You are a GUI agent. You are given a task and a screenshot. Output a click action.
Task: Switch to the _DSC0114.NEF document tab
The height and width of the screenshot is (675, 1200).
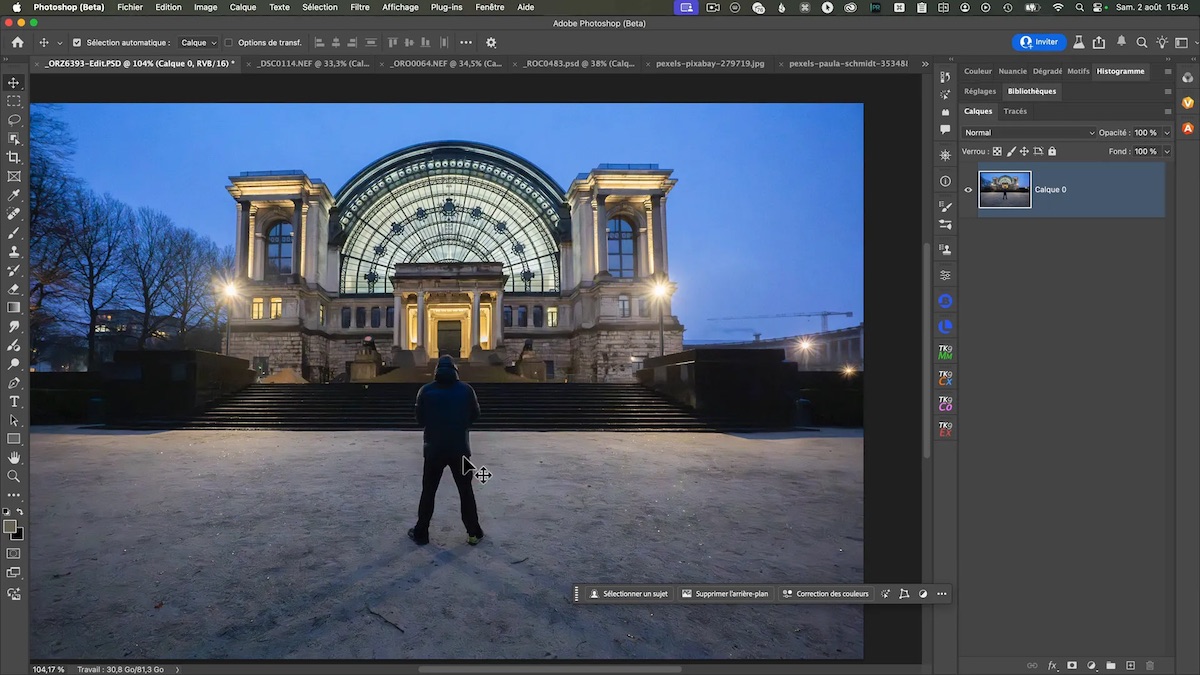(311, 63)
